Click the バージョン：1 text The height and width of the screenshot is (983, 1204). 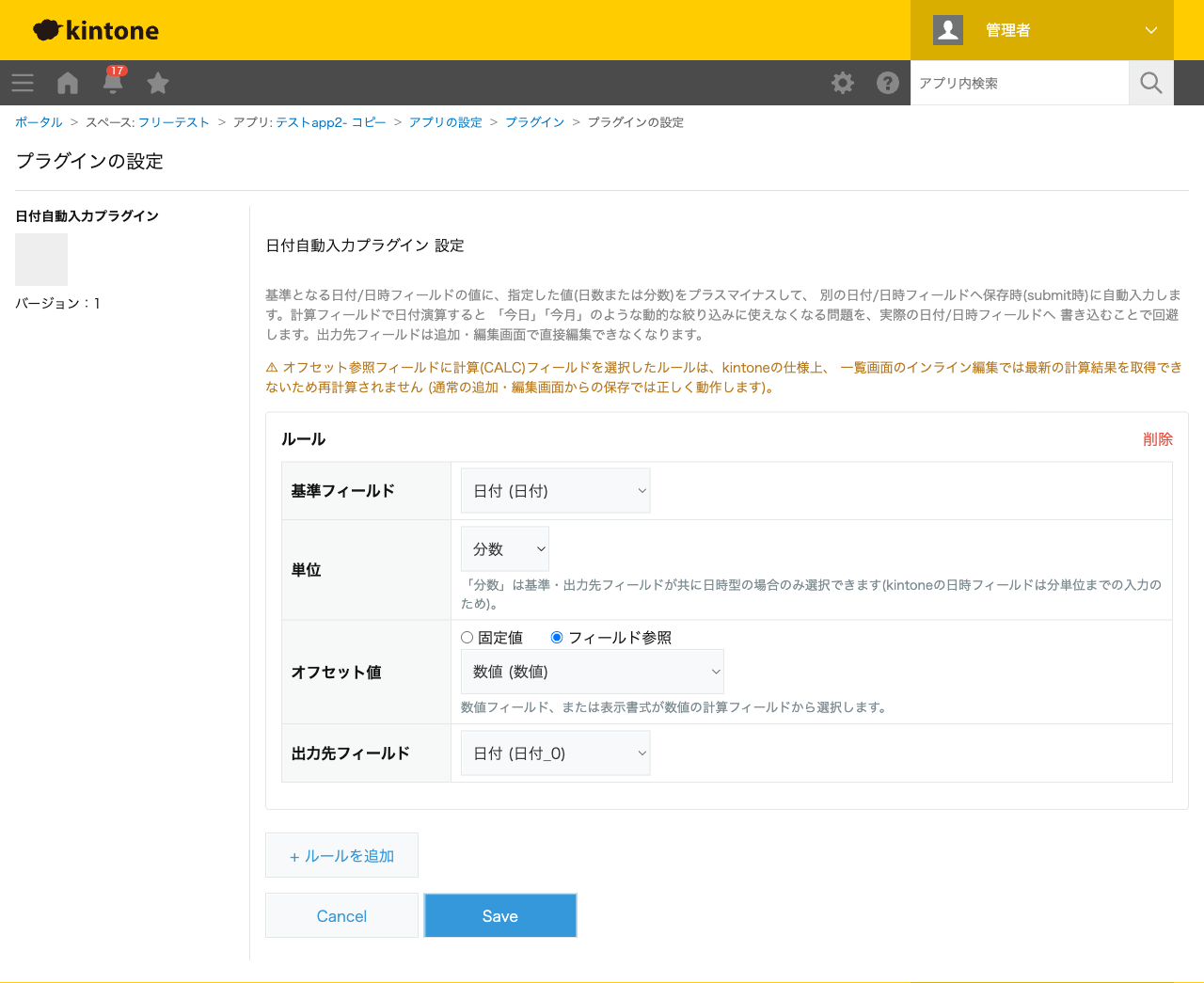click(57, 303)
